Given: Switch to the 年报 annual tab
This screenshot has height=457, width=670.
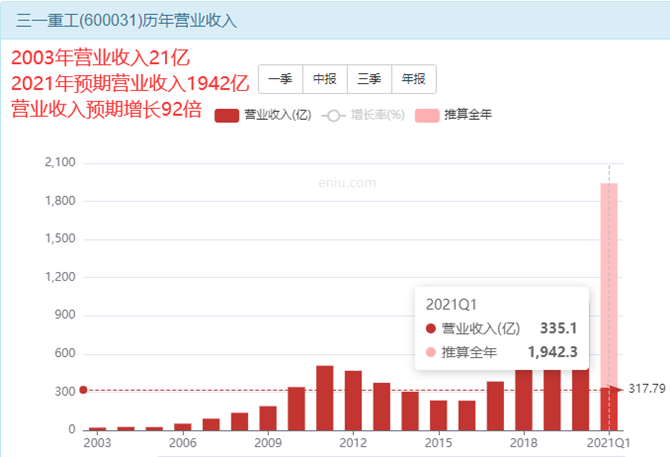Looking at the screenshot, I should tap(413, 79).
